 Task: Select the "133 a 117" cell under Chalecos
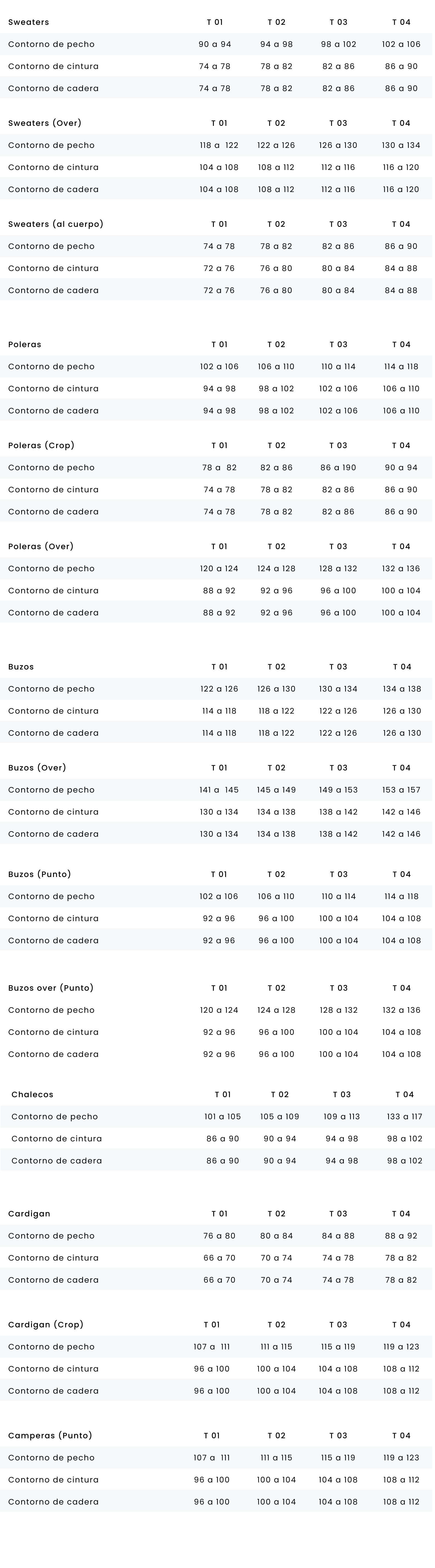[x=404, y=1116]
